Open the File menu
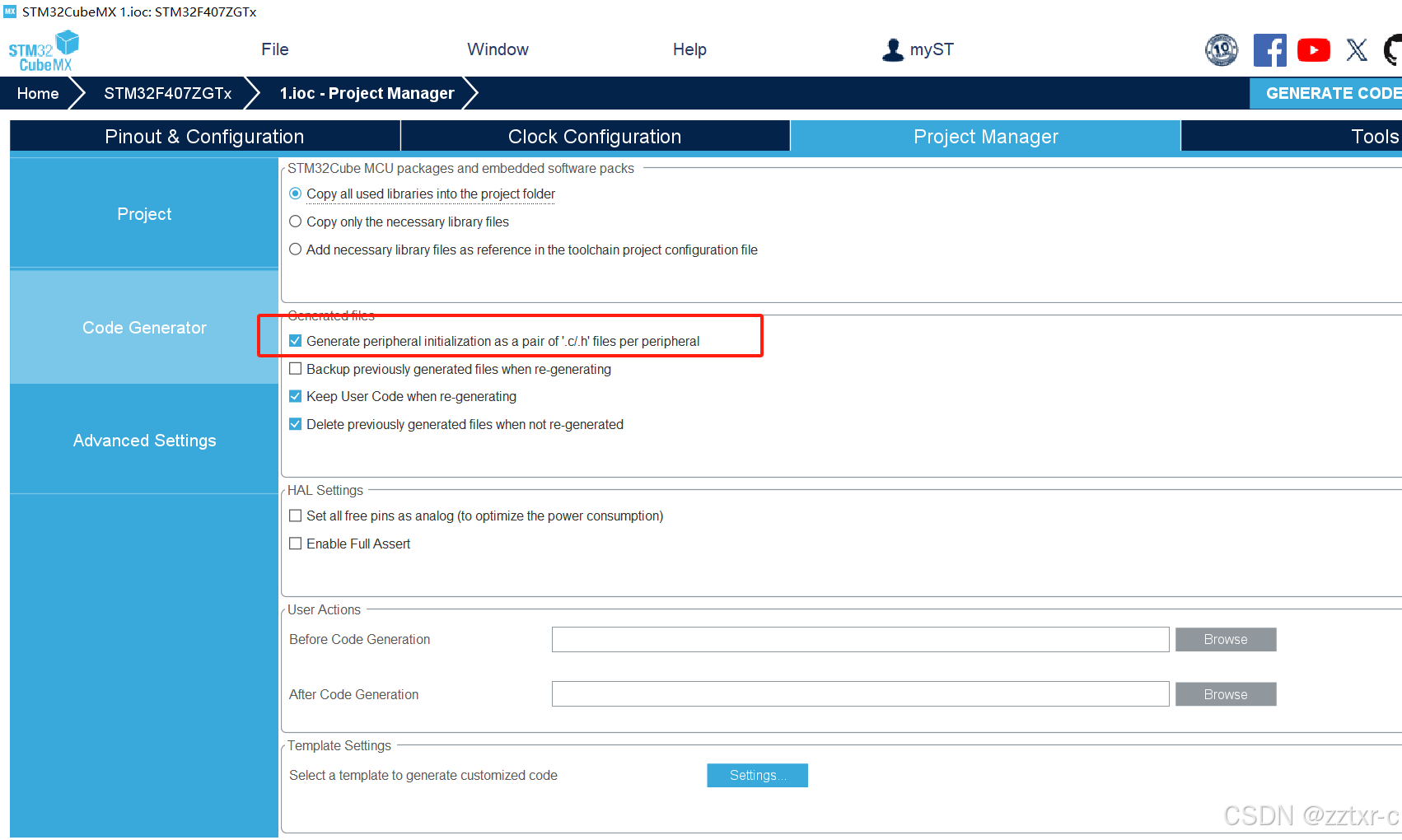The height and width of the screenshot is (840, 1402). point(275,49)
